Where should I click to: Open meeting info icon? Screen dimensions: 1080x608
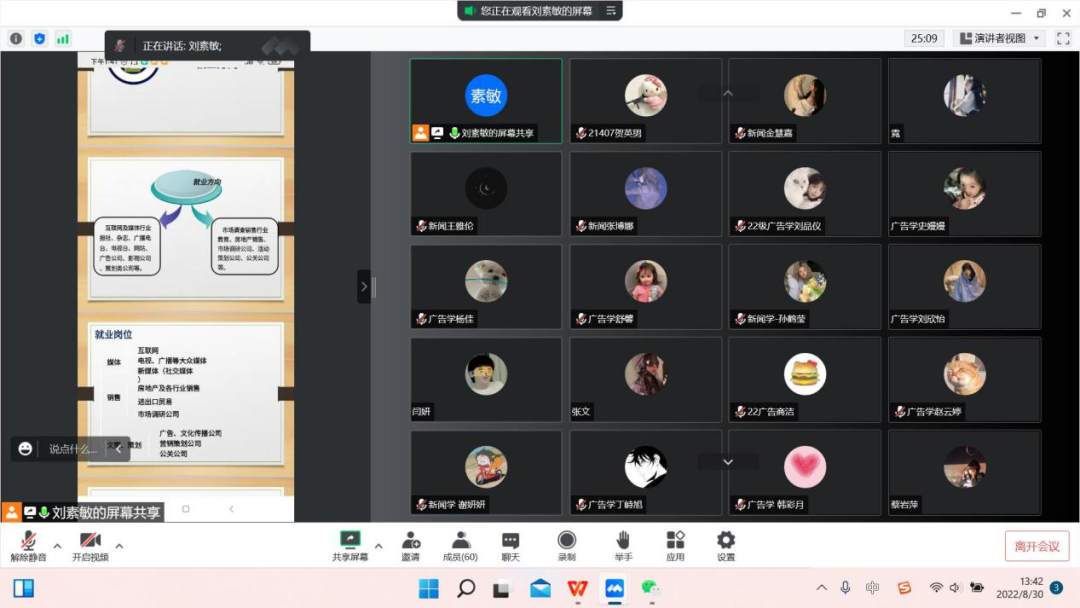tap(16, 39)
